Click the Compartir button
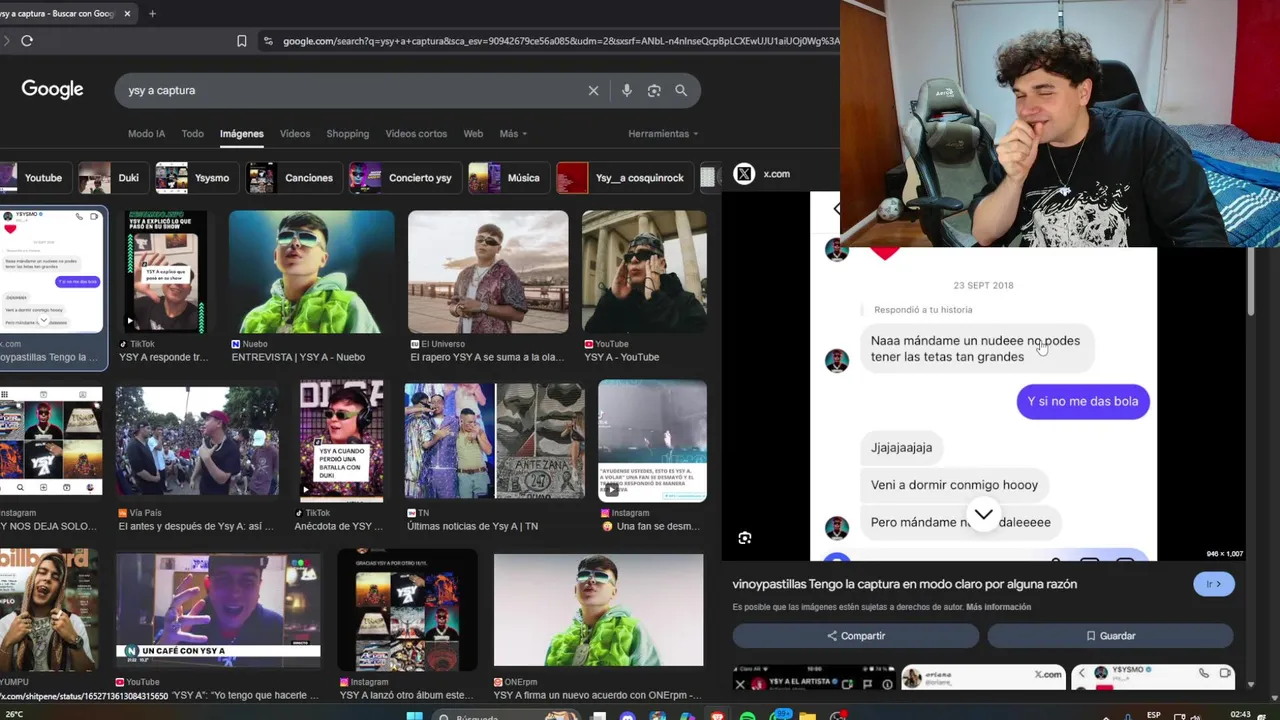This screenshot has height=720, width=1280. (x=855, y=636)
